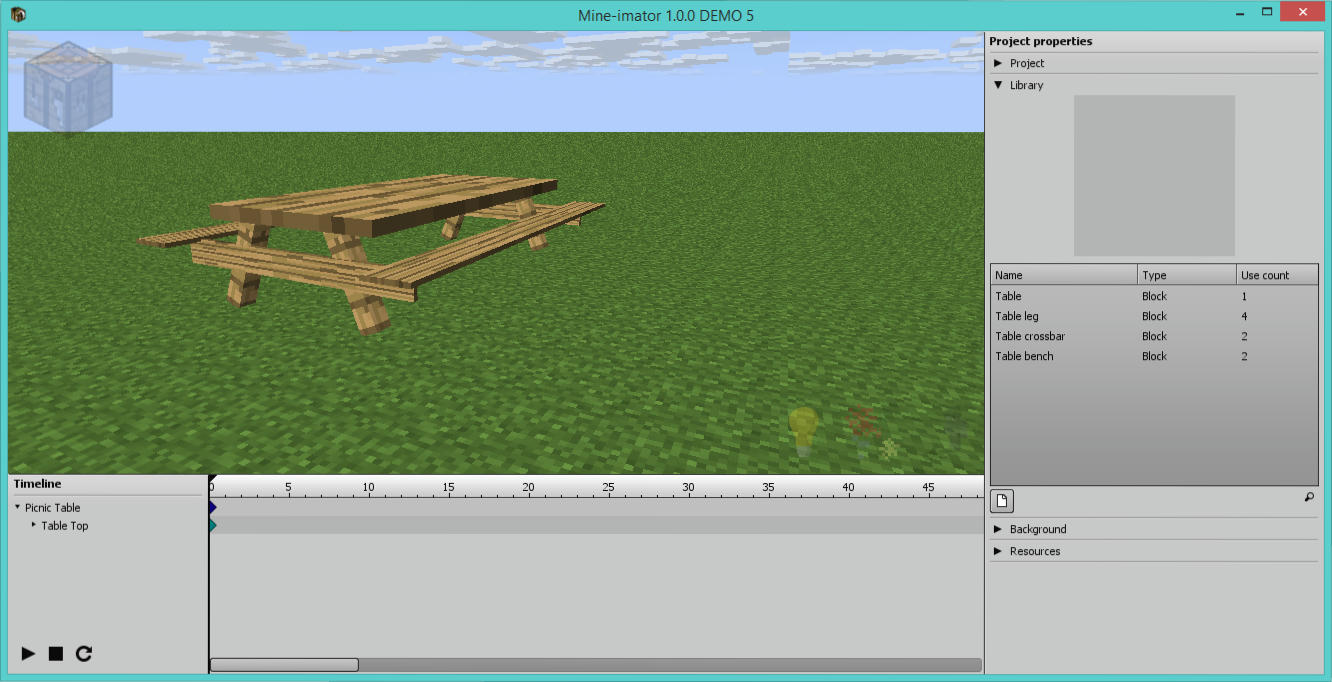Select the Table bench library item

click(1154, 356)
